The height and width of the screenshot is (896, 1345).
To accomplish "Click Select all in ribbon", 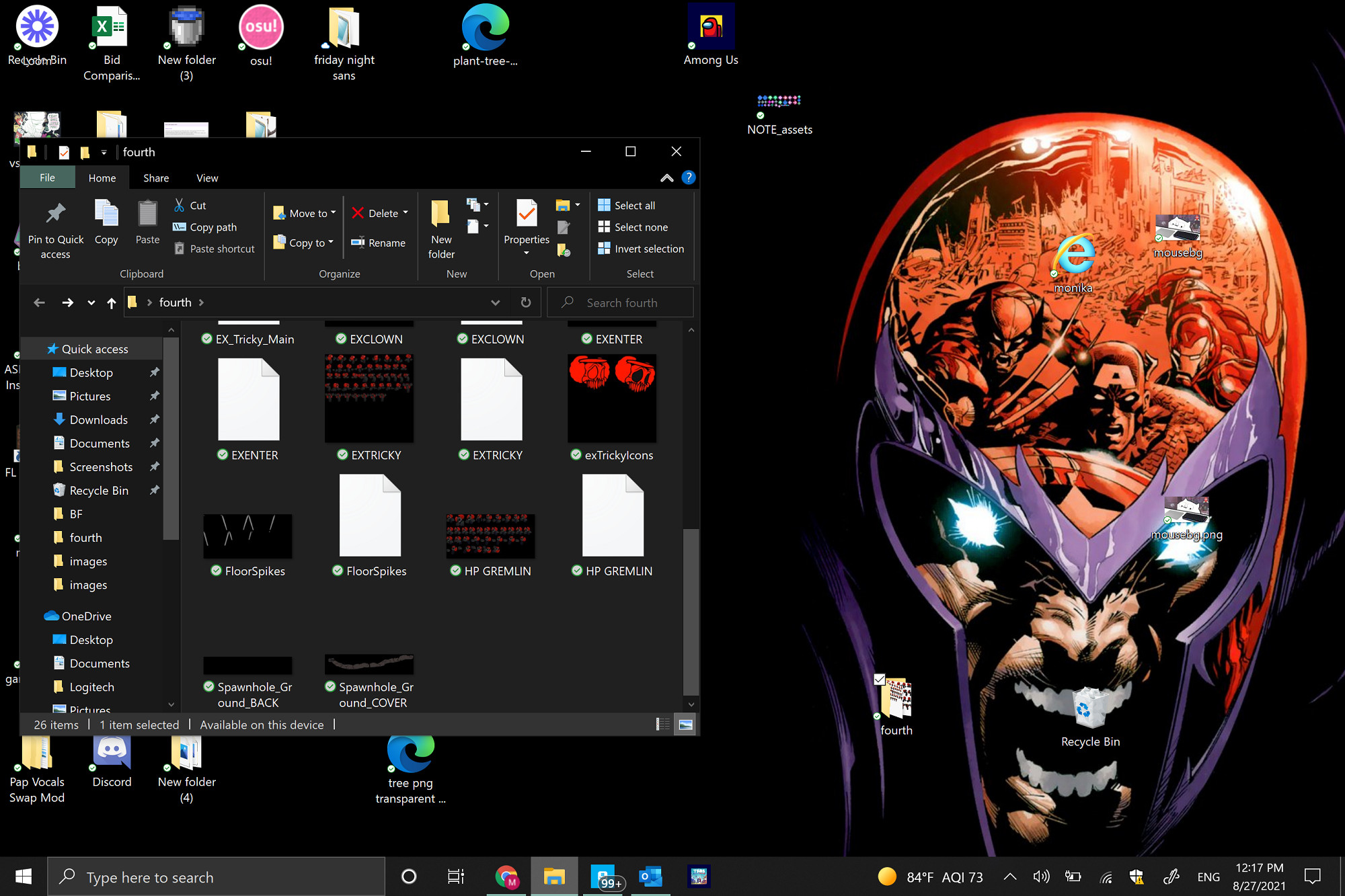I will click(633, 205).
